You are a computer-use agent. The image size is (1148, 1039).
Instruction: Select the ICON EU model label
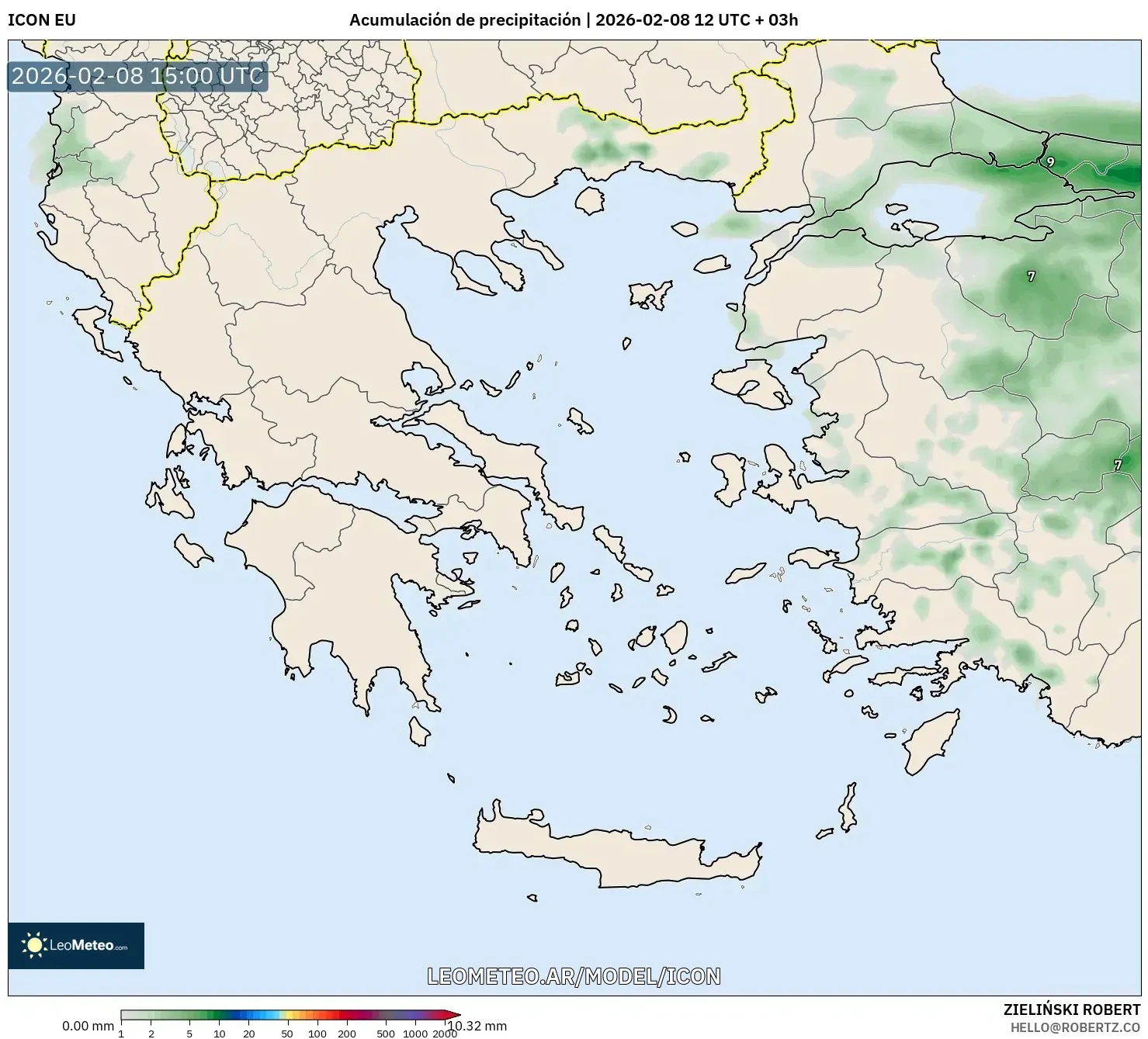point(40,20)
